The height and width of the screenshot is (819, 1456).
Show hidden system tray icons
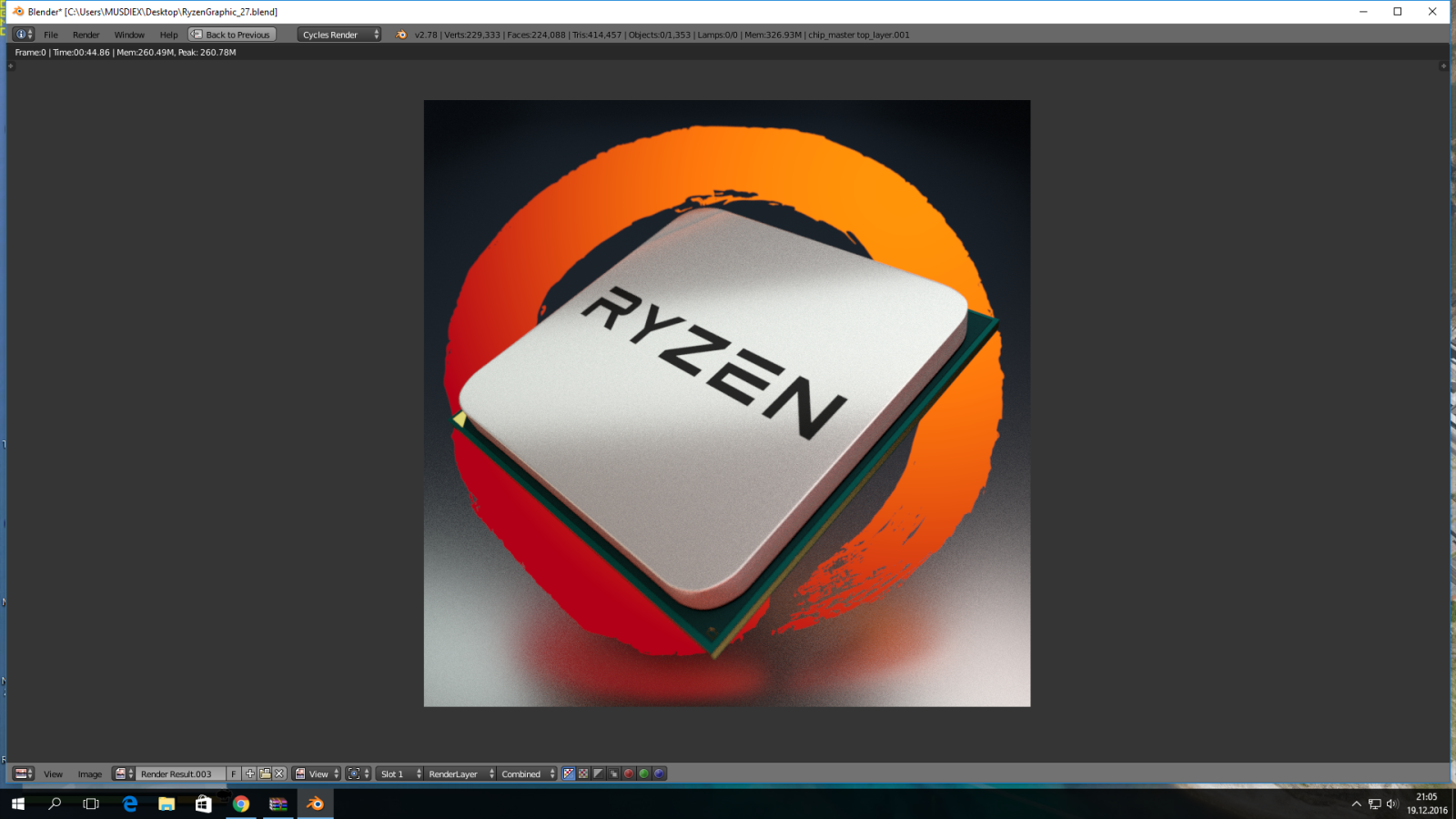(x=1356, y=804)
